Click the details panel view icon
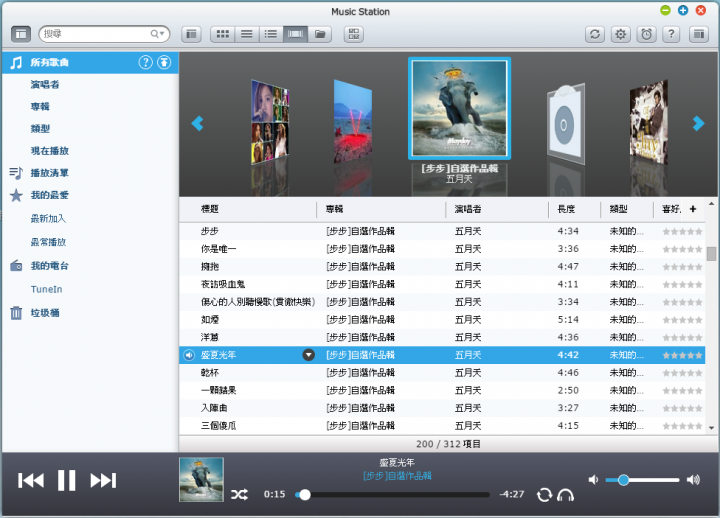The height and width of the screenshot is (518, 720). click(x=191, y=34)
